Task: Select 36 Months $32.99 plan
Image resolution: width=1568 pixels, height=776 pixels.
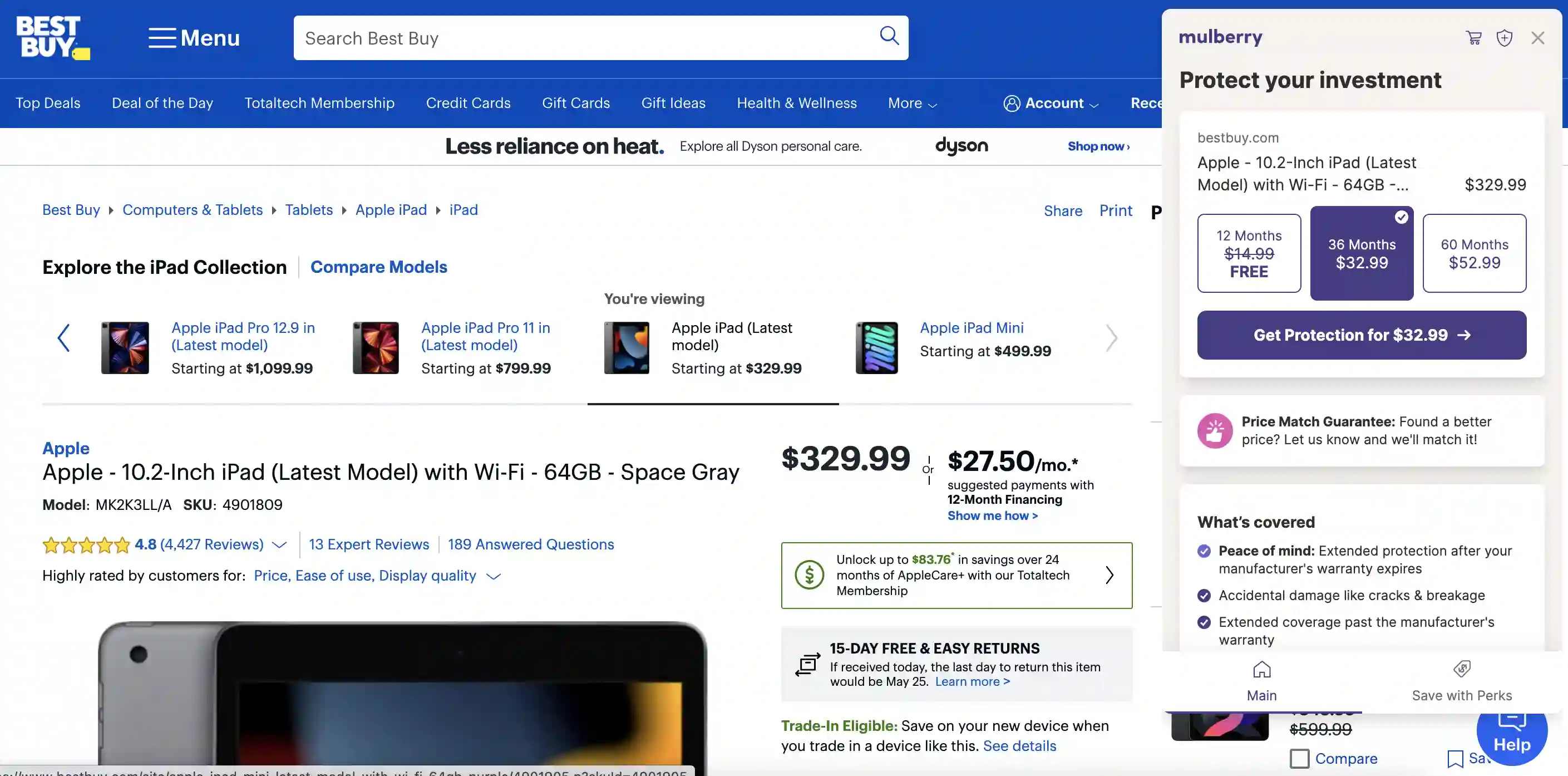Action: [1362, 253]
